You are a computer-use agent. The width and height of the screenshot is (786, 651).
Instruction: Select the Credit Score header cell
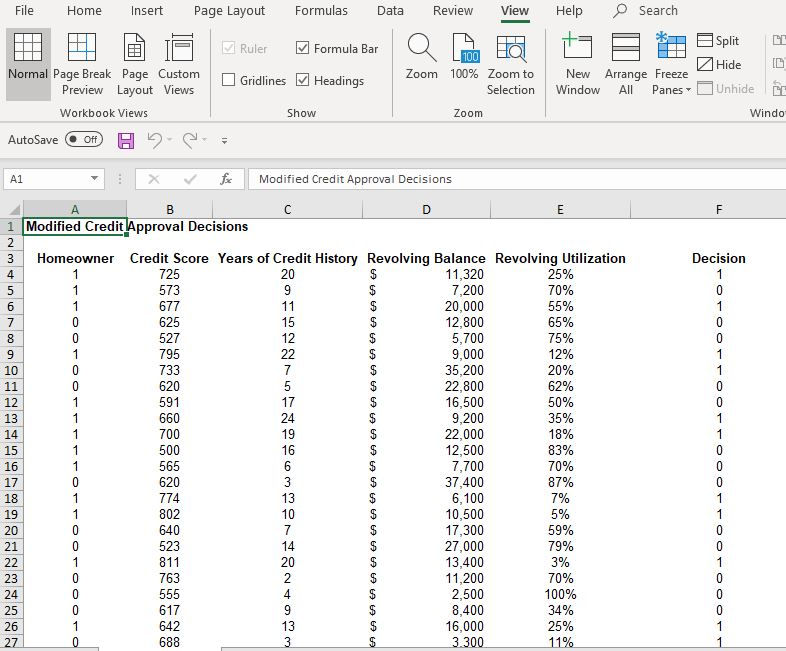click(x=169, y=259)
